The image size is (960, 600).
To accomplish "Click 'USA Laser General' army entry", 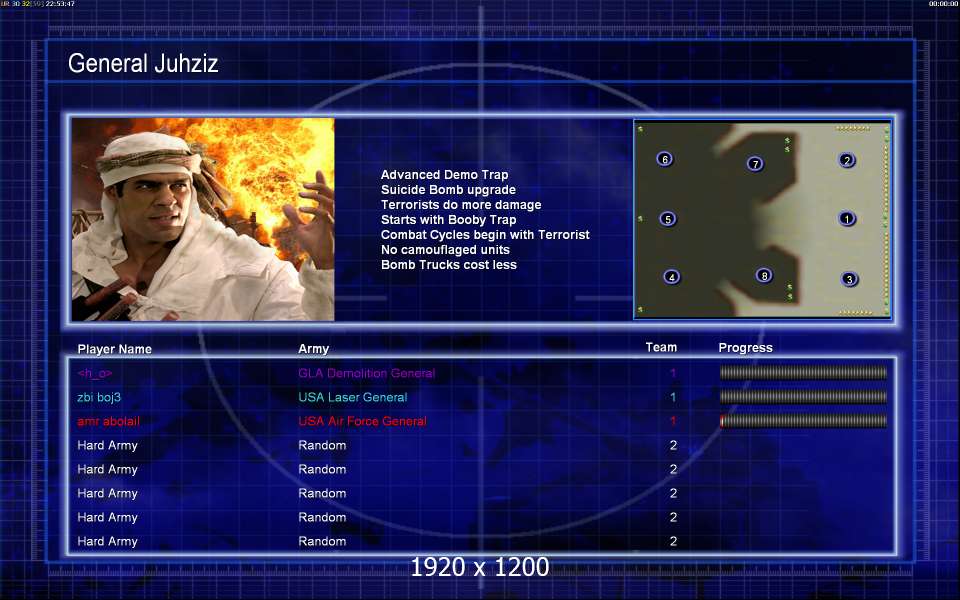I will tap(353, 397).
